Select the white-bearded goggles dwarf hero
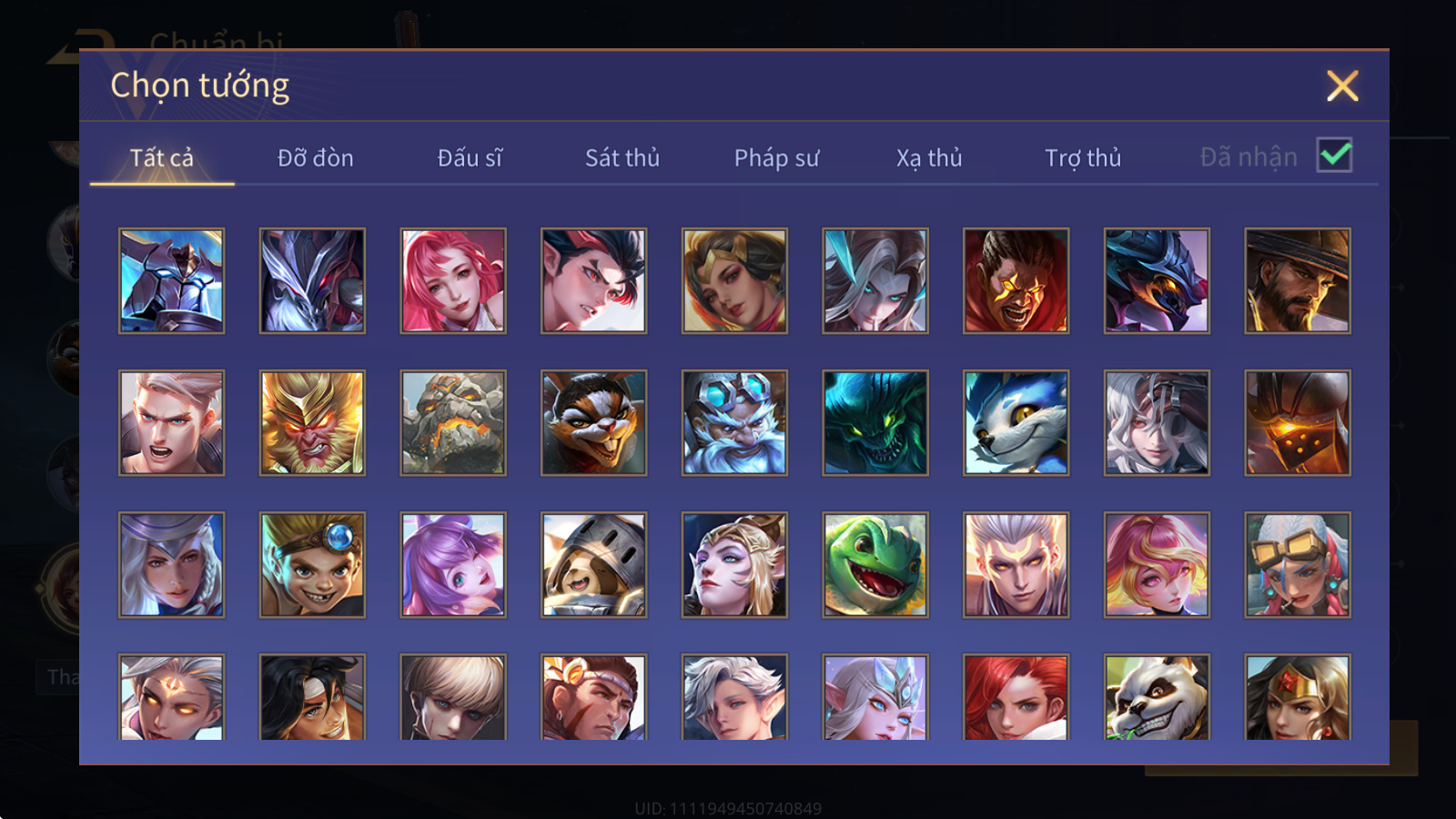 coord(734,422)
